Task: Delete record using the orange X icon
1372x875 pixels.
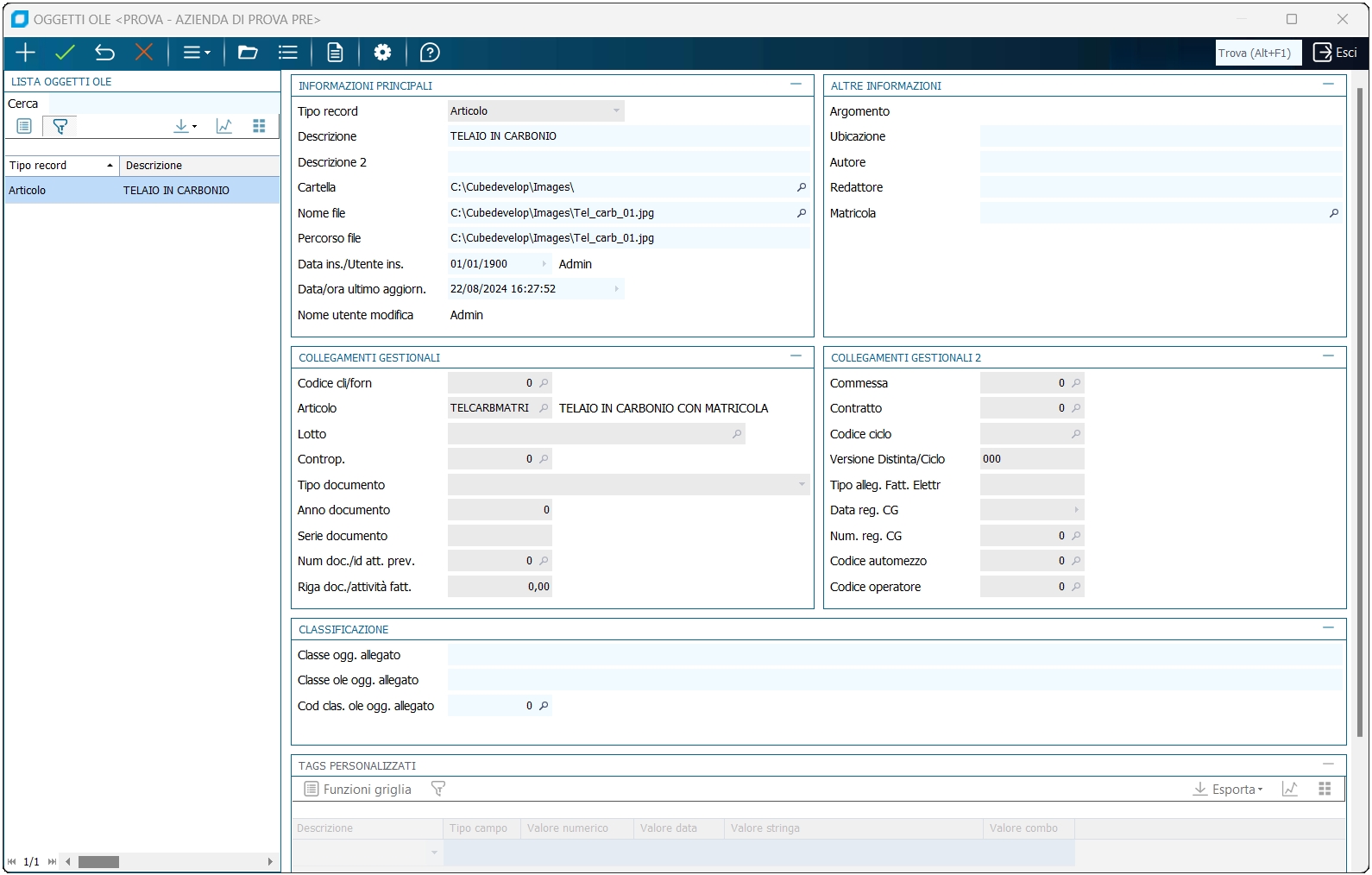Action: point(144,53)
